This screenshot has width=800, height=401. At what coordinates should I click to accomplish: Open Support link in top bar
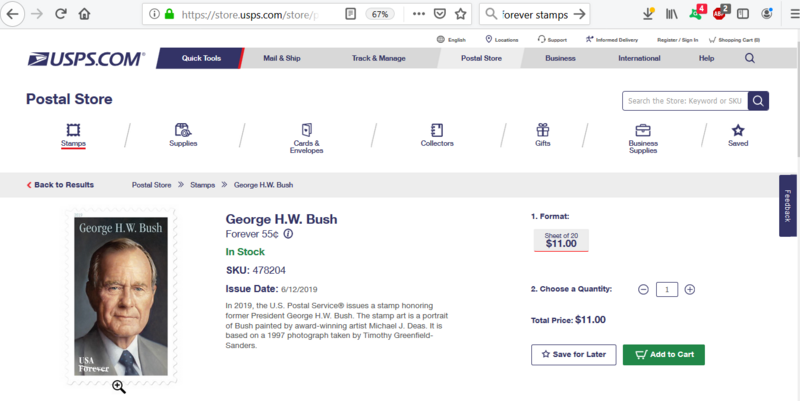coord(552,40)
